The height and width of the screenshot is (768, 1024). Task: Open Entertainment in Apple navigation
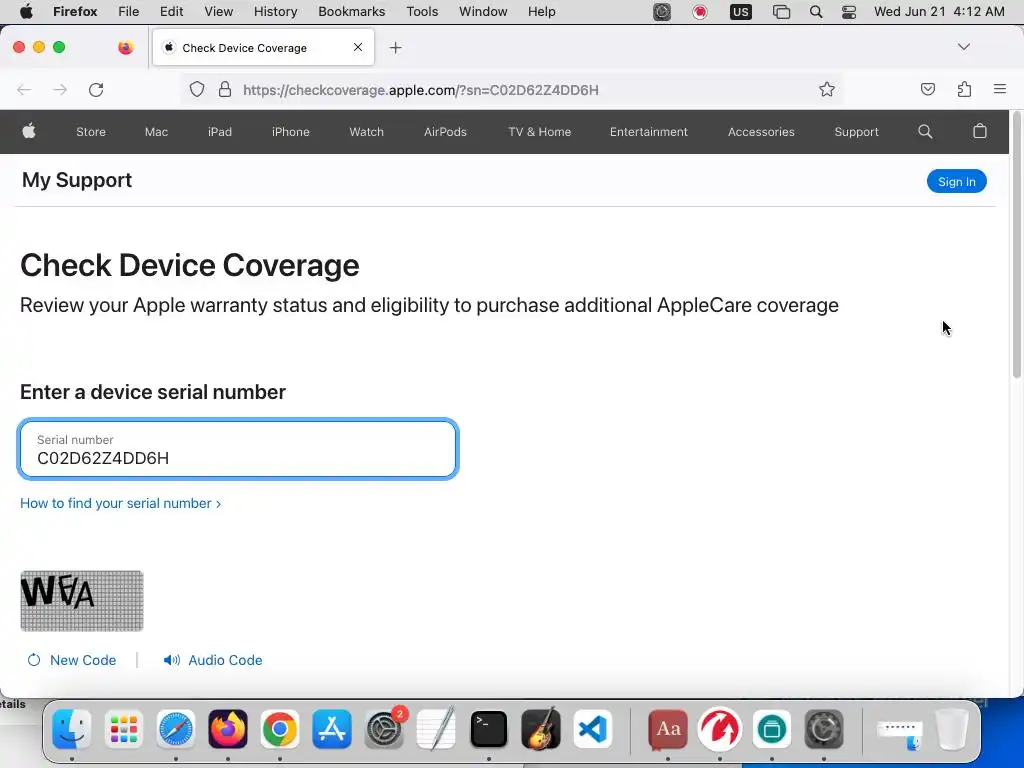point(648,132)
